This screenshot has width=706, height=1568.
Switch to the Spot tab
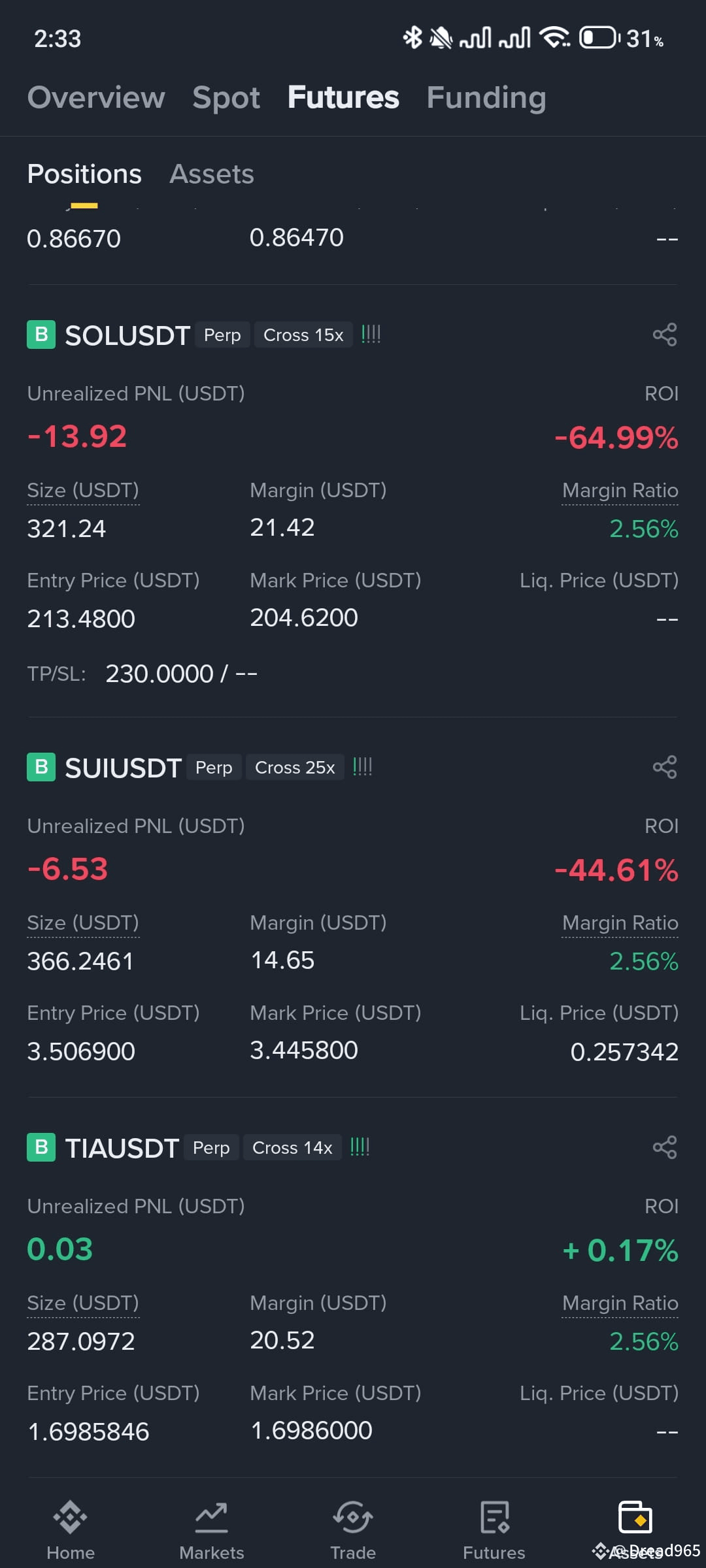(x=226, y=97)
